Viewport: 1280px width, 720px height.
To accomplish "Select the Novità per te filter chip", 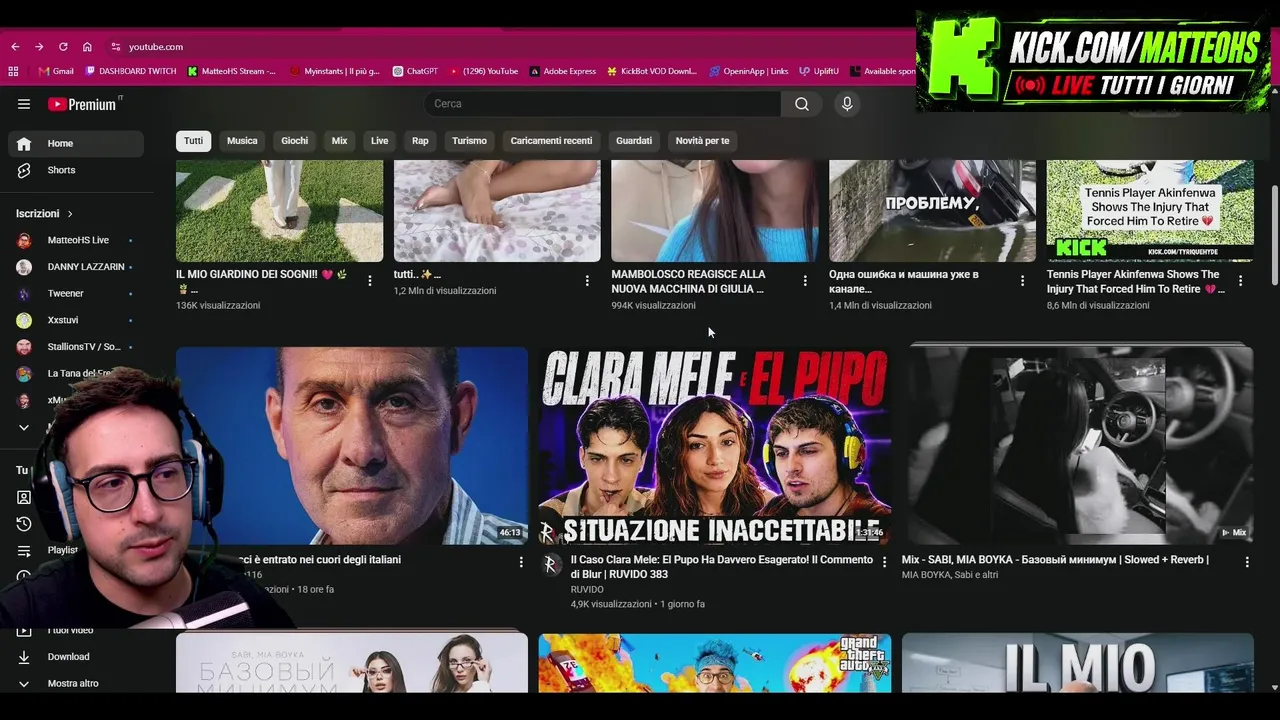I will pyautogui.click(x=703, y=141).
